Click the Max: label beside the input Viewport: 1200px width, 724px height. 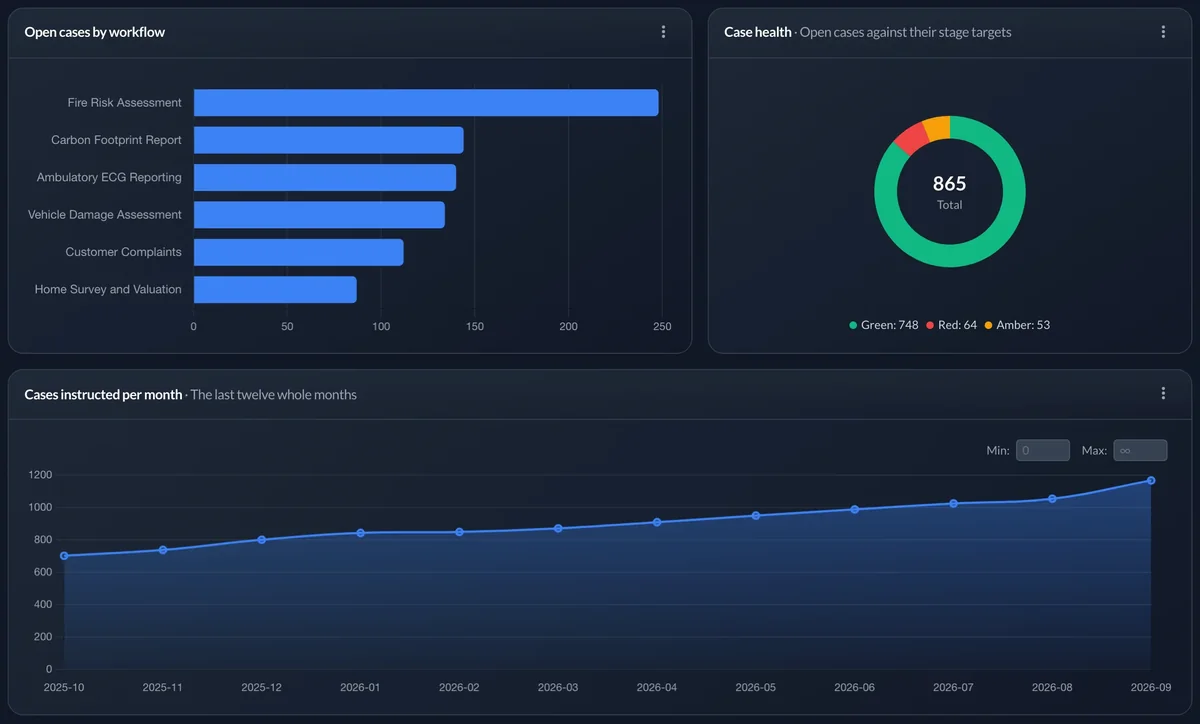click(x=1094, y=450)
